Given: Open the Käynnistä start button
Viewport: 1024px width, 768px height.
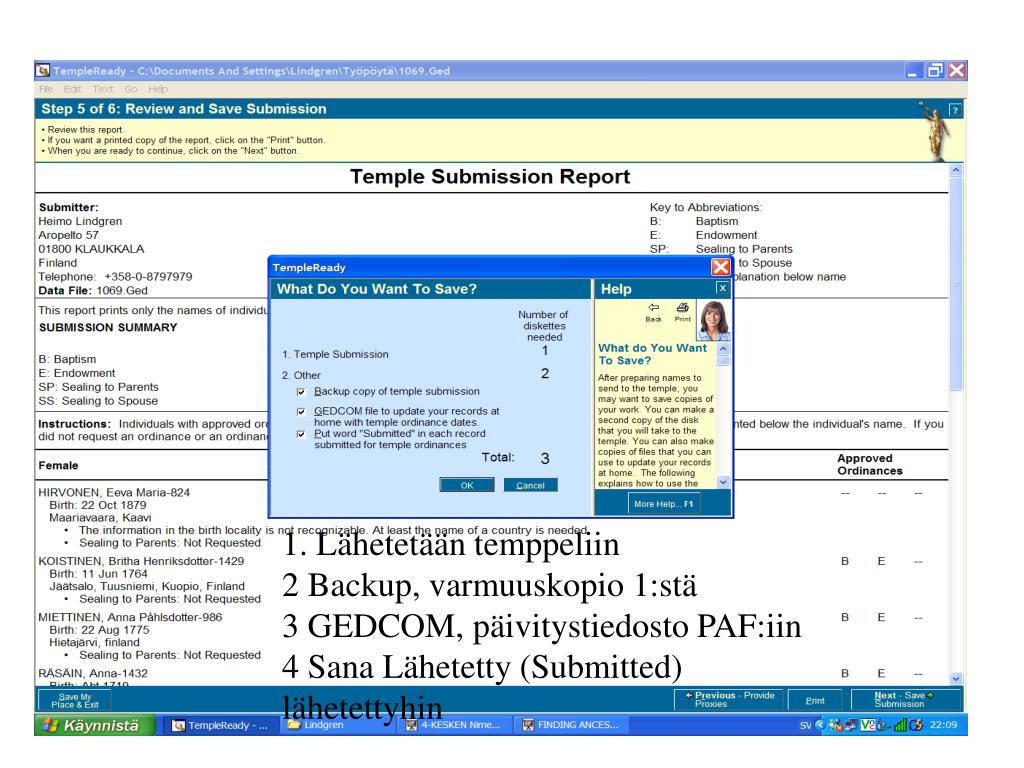Looking at the screenshot, I should click(x=95, y=725).
